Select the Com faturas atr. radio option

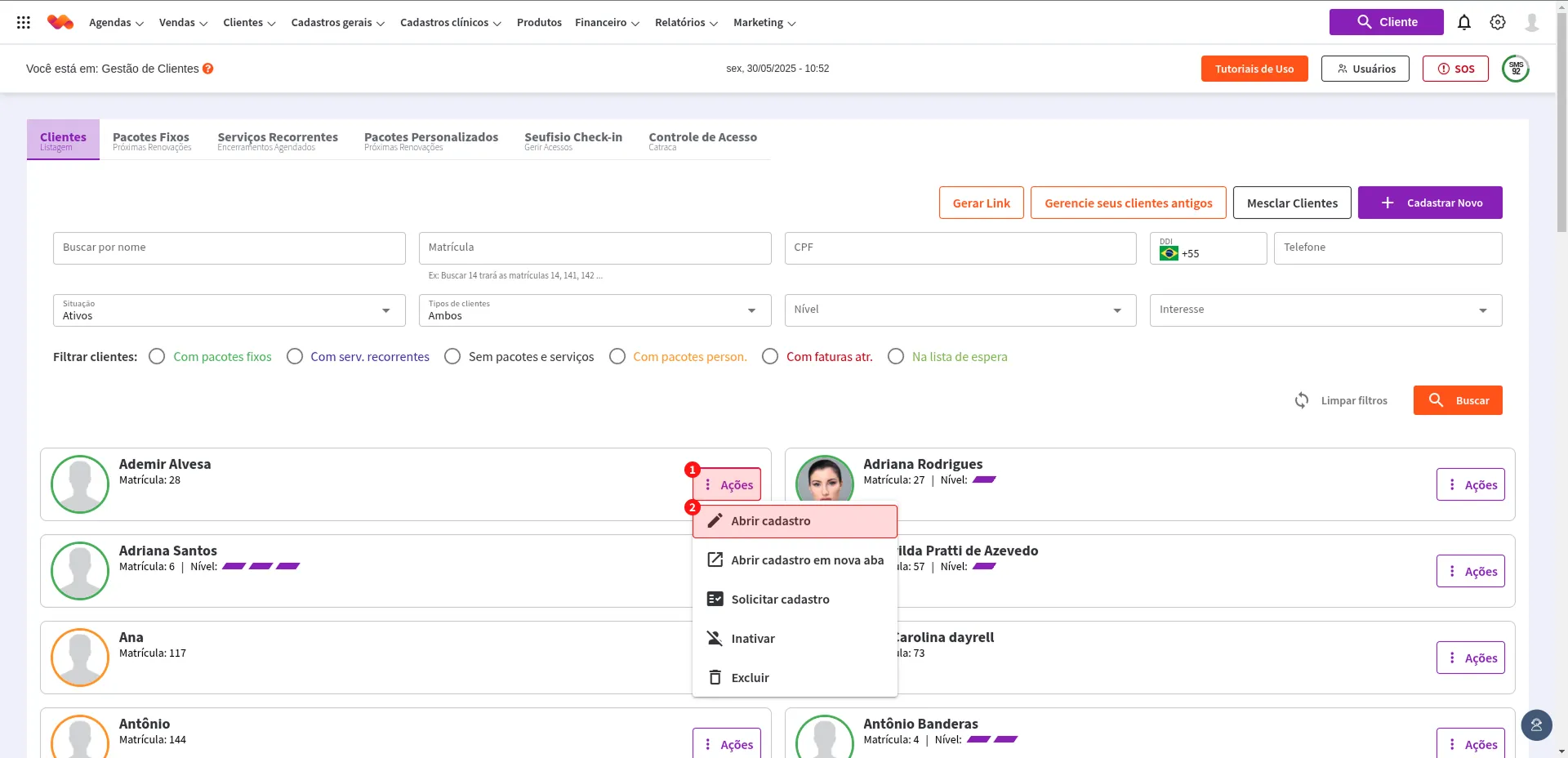[x=770, y=357]
